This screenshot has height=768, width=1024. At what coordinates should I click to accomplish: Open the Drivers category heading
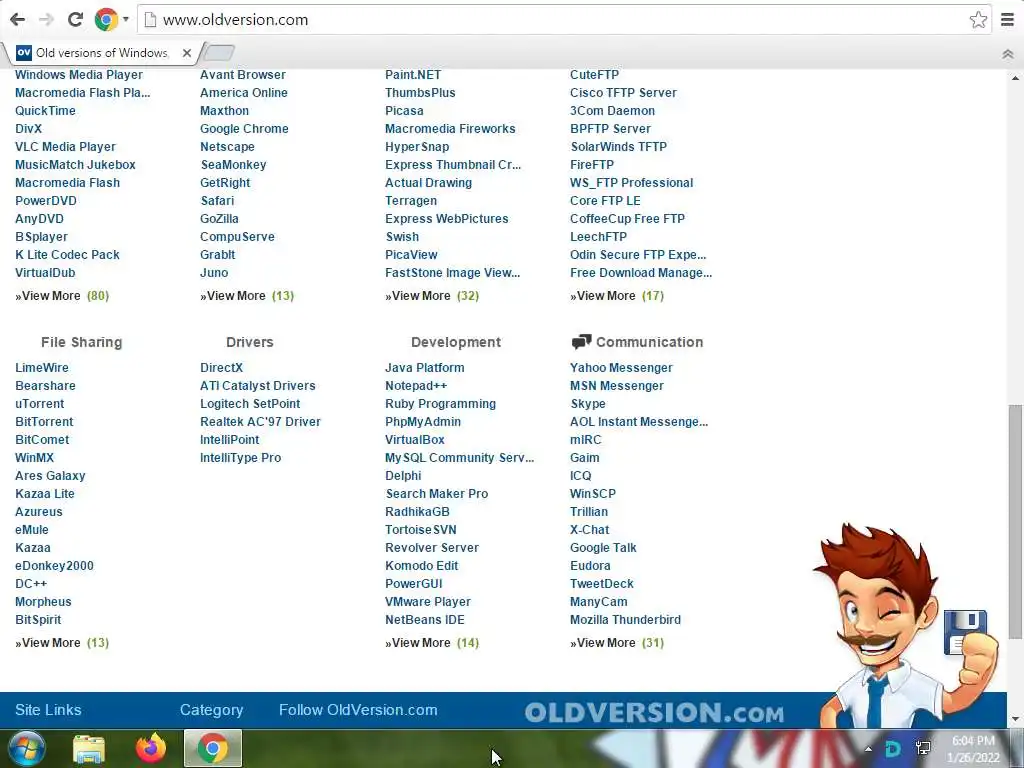pos(249,342)
